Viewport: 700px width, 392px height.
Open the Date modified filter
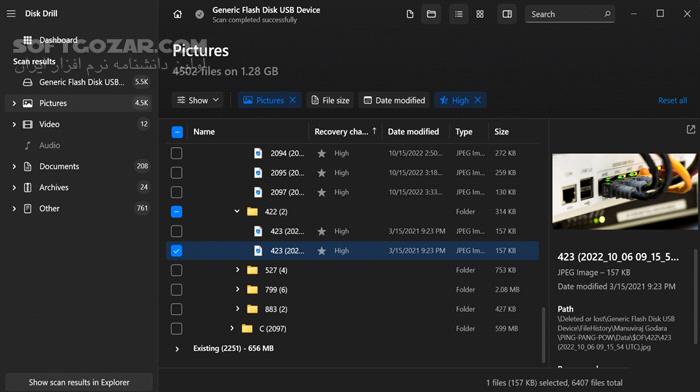(x=394, y=100)
